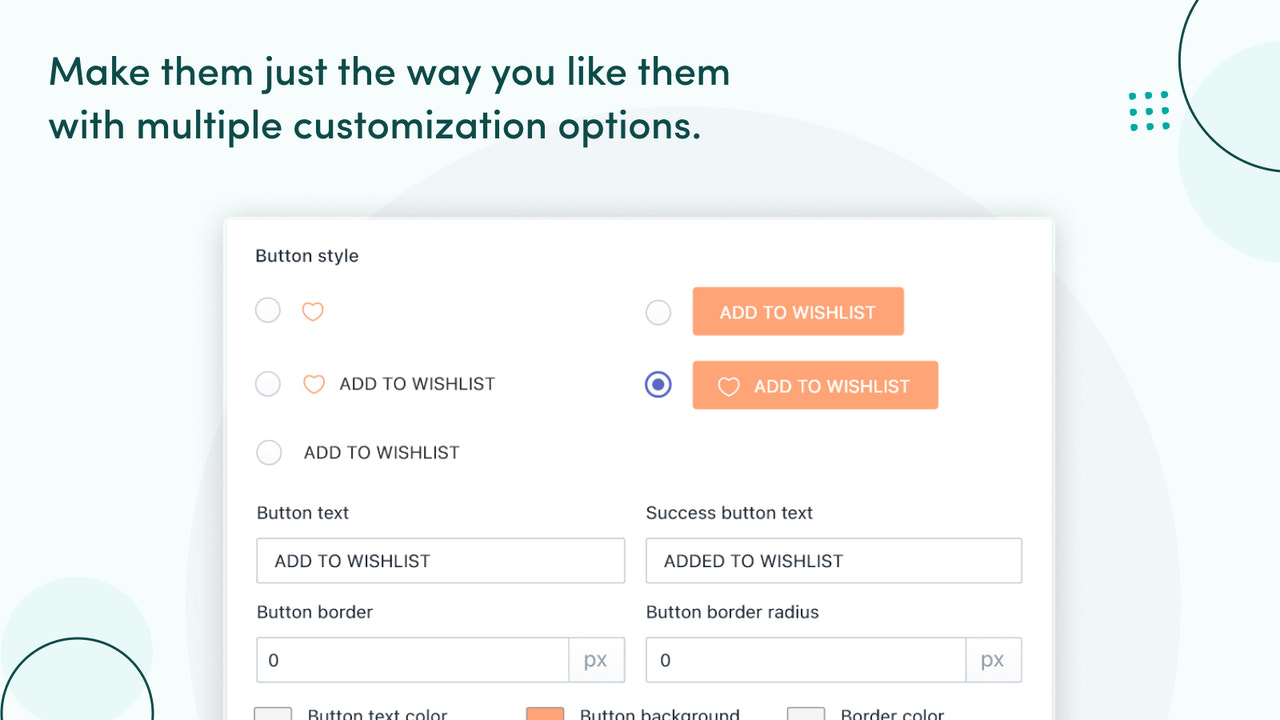Click the Button border value field
Viewport: 1280px width, 720px height.
coord(412,660)
